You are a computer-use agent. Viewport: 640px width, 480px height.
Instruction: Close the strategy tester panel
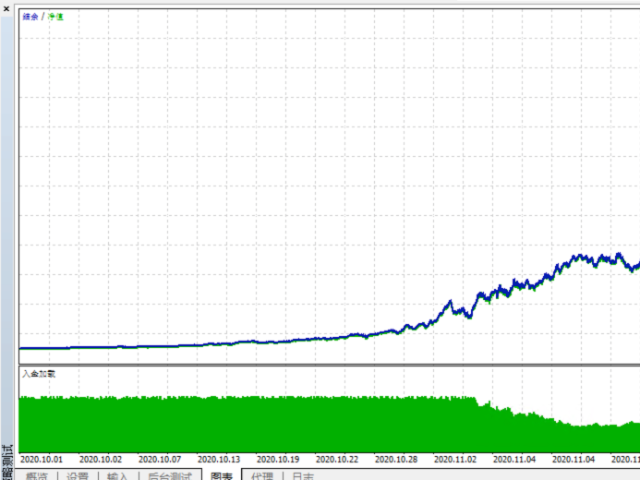click(6, 8)
